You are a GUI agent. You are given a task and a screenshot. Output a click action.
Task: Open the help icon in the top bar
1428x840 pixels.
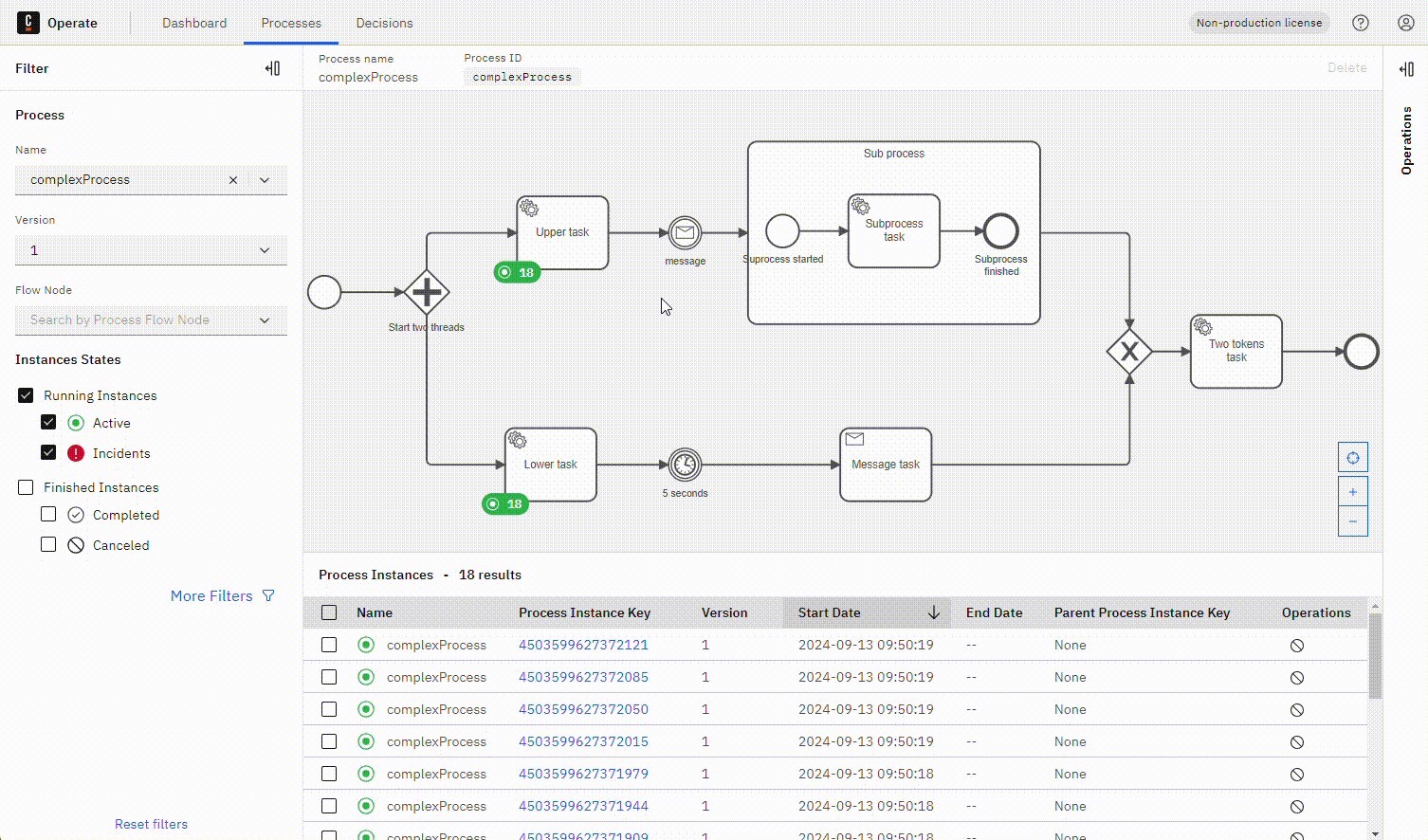[x=1360, y=23]
